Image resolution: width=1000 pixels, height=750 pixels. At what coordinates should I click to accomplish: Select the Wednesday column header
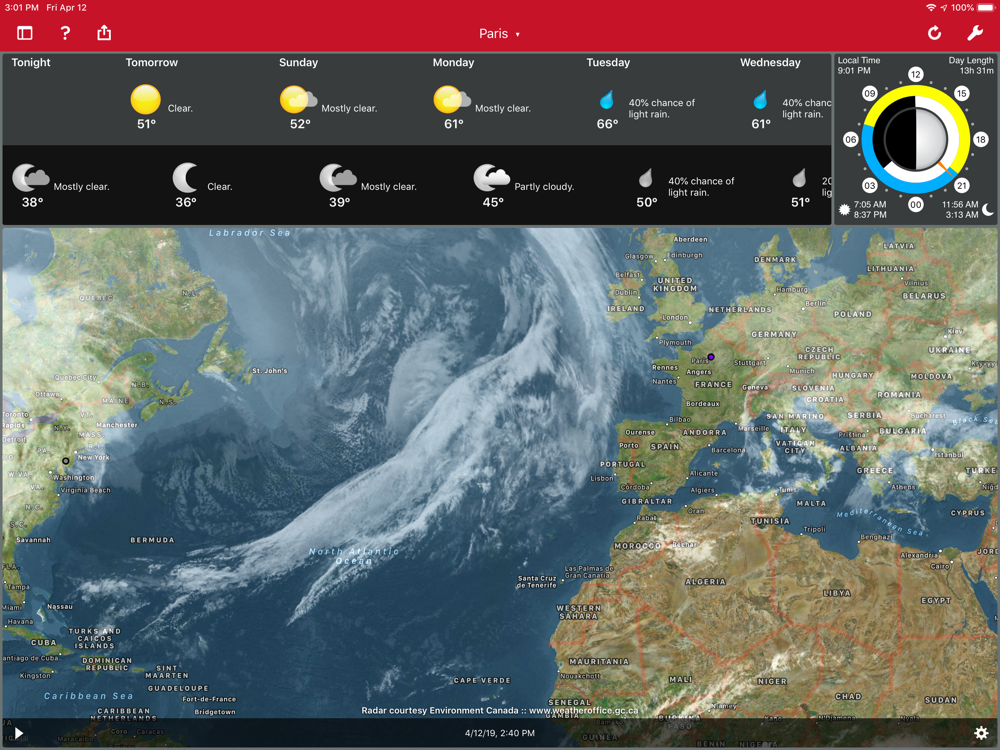coord(770,62)
